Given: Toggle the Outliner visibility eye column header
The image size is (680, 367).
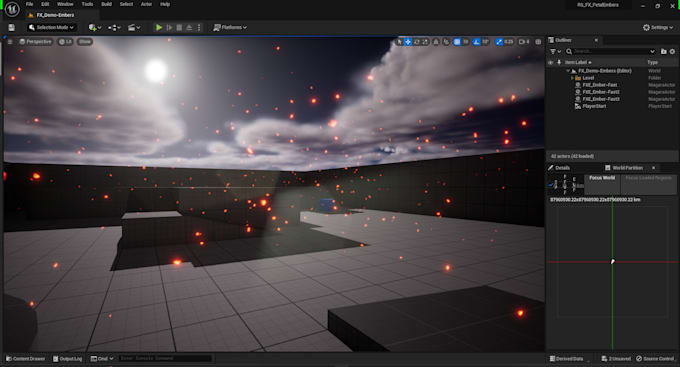Looking at the screenshot, I should (x=551, y=62).
